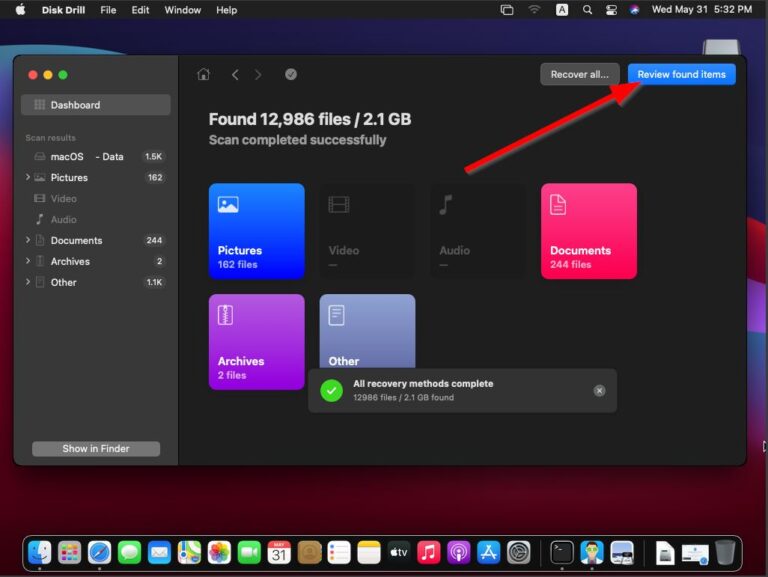Open the Archives 2 files tile

coord(257,342)
